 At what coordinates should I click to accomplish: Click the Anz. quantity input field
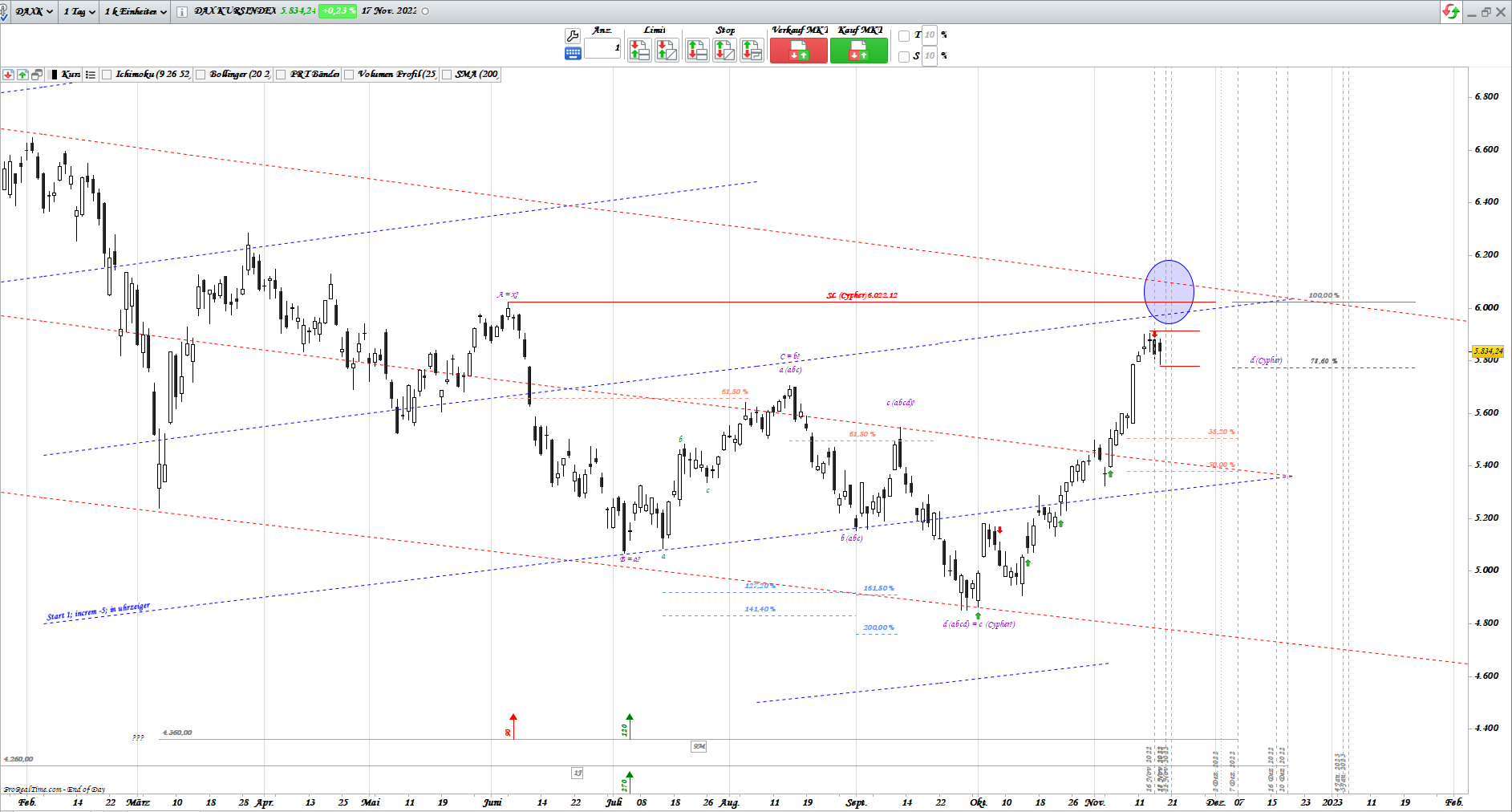click(602, 48)
